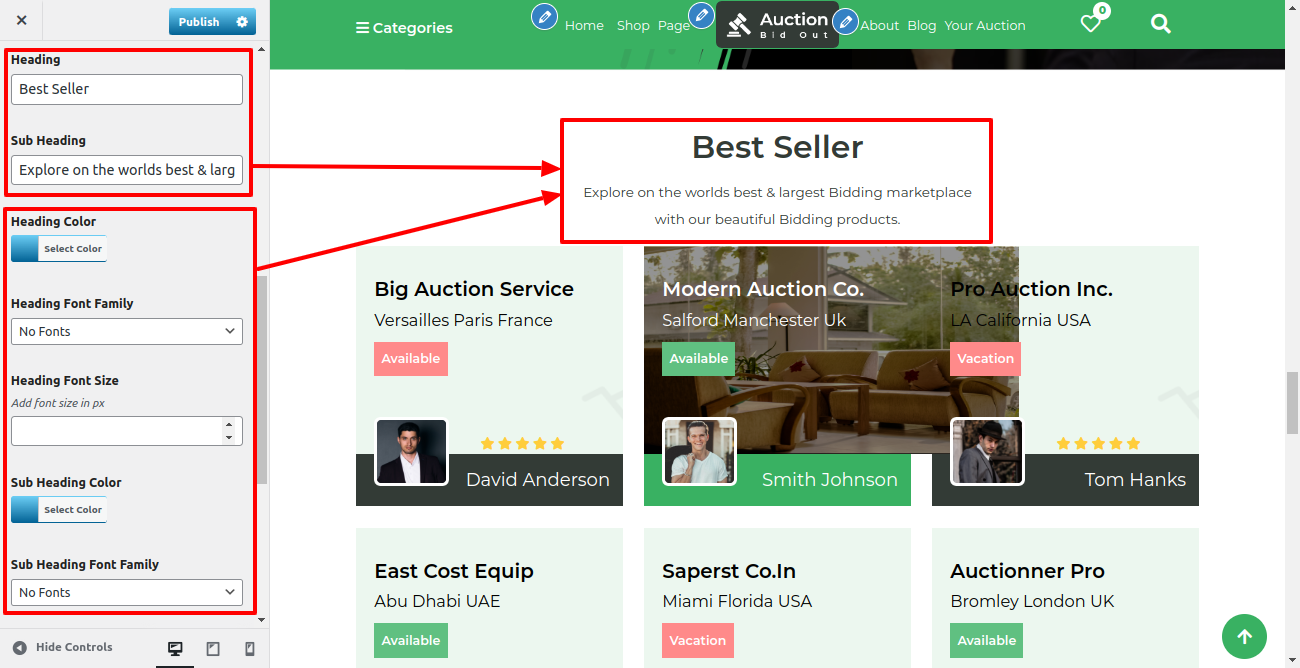Open publish settings gear icon
Image resolution: width=1300 pixels, height=668 pixels.
click(x=242, y=22)
